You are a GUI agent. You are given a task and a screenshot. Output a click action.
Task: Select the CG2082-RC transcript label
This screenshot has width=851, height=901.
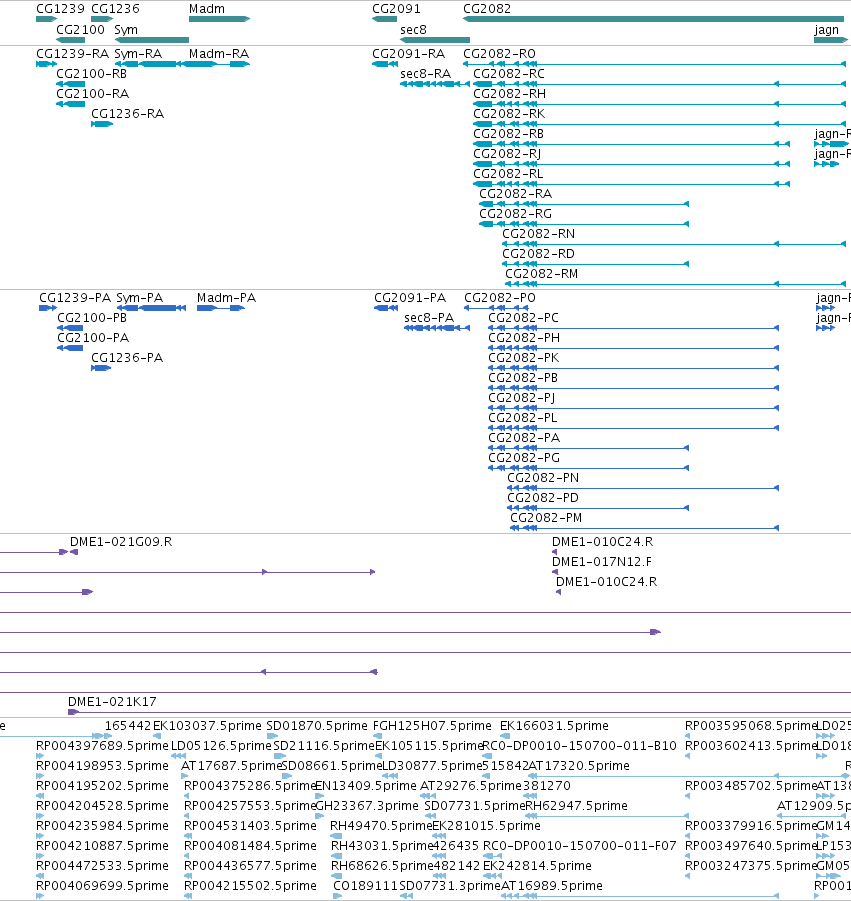point(509,74)
